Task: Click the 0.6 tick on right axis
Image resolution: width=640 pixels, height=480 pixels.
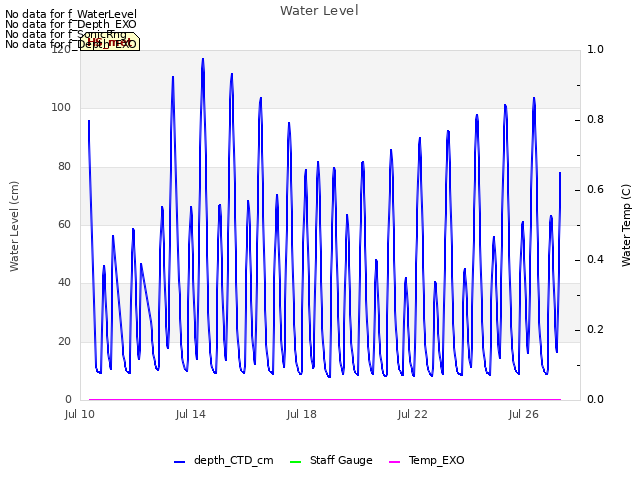Action: (x=595, y=189)
